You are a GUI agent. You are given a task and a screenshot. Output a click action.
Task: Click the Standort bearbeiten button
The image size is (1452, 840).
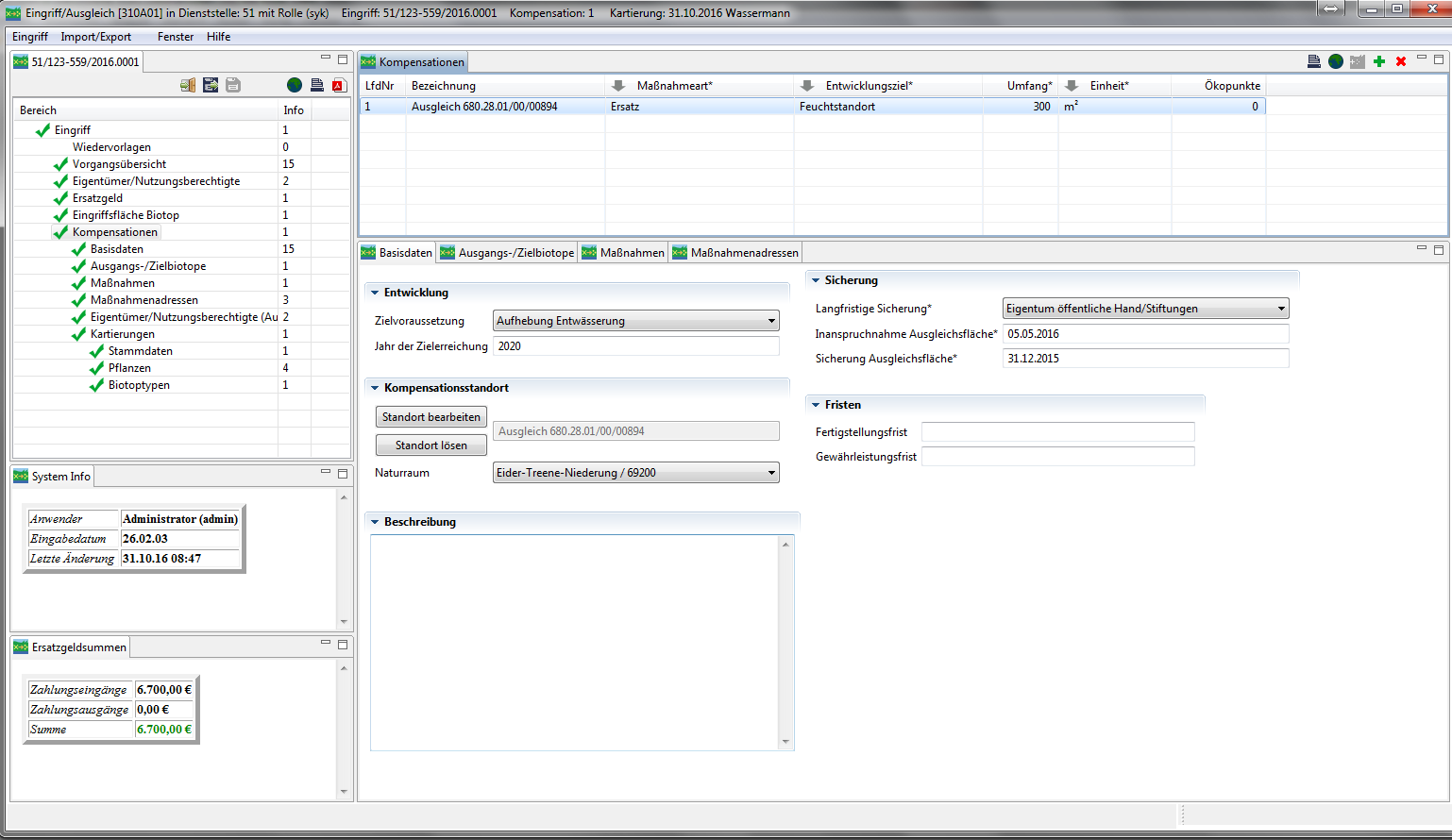[x=431, y=417]
